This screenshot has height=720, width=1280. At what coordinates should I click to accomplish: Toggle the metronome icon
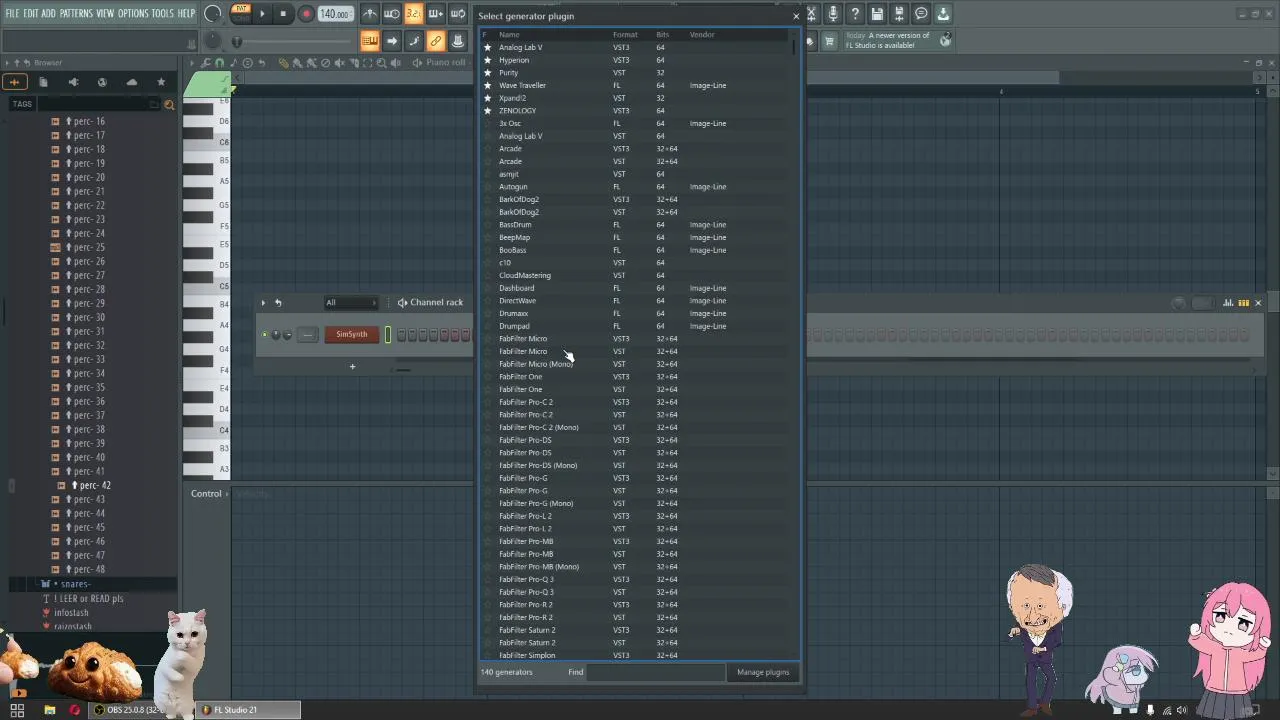(x=369, y=14)
